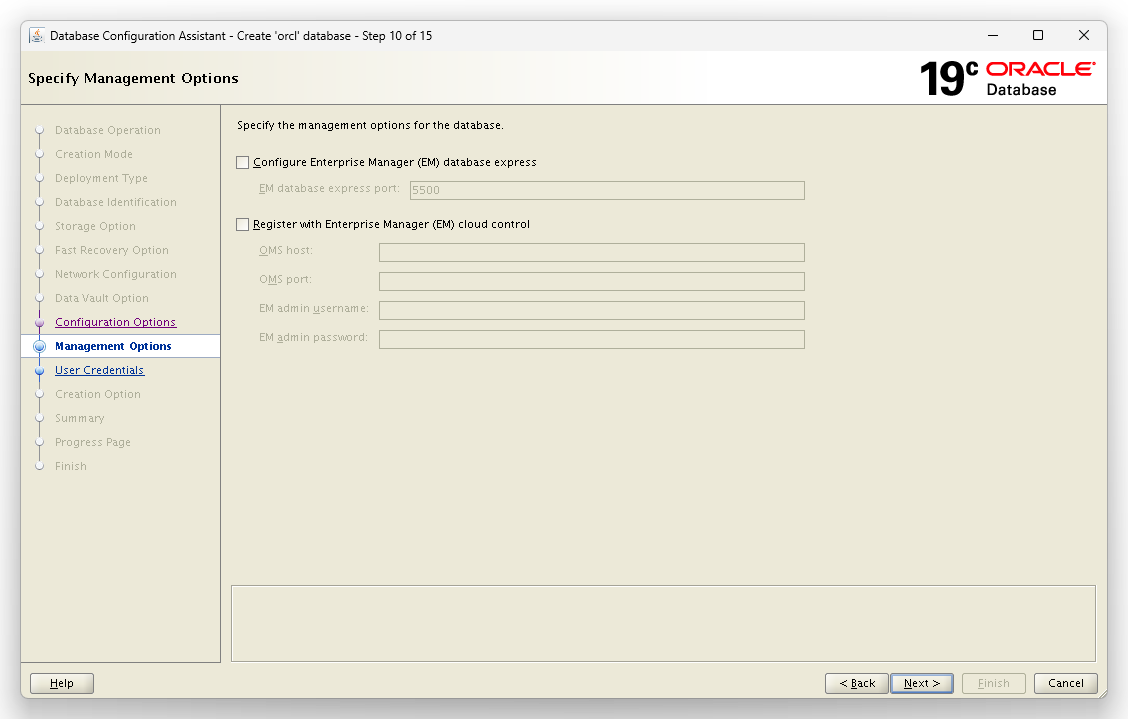Click the Storage Option step text
The height and width of the screenshot is (719, 1128).
95,226
